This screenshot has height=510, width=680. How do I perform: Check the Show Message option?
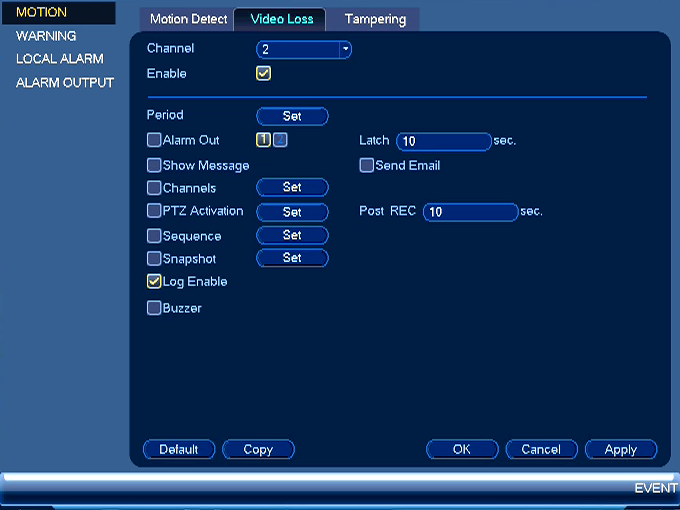(x=154, y=165)
